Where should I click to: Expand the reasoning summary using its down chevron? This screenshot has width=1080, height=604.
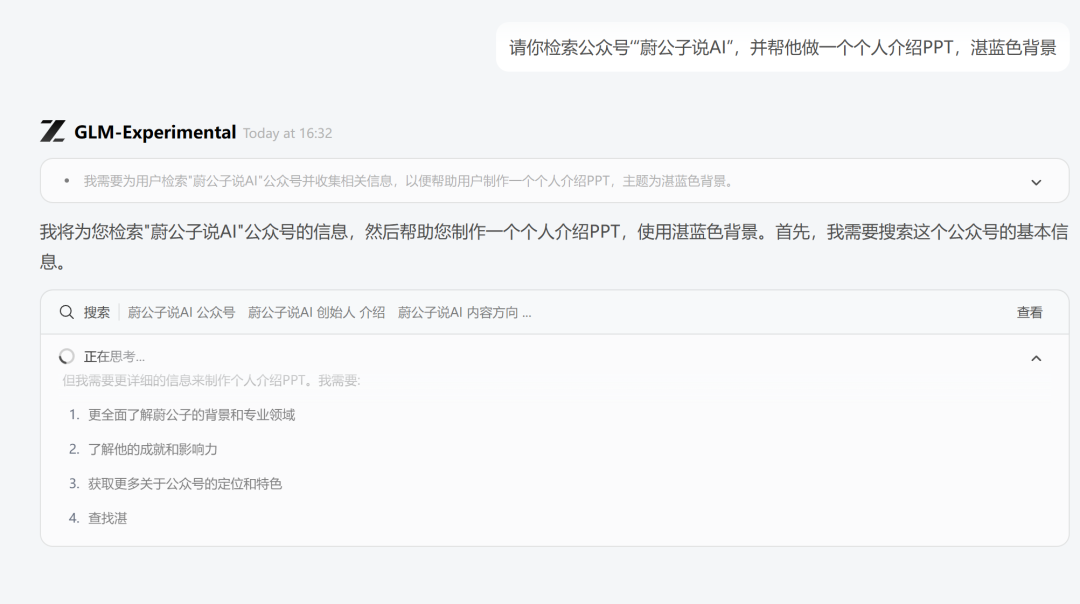point(1036,181)
